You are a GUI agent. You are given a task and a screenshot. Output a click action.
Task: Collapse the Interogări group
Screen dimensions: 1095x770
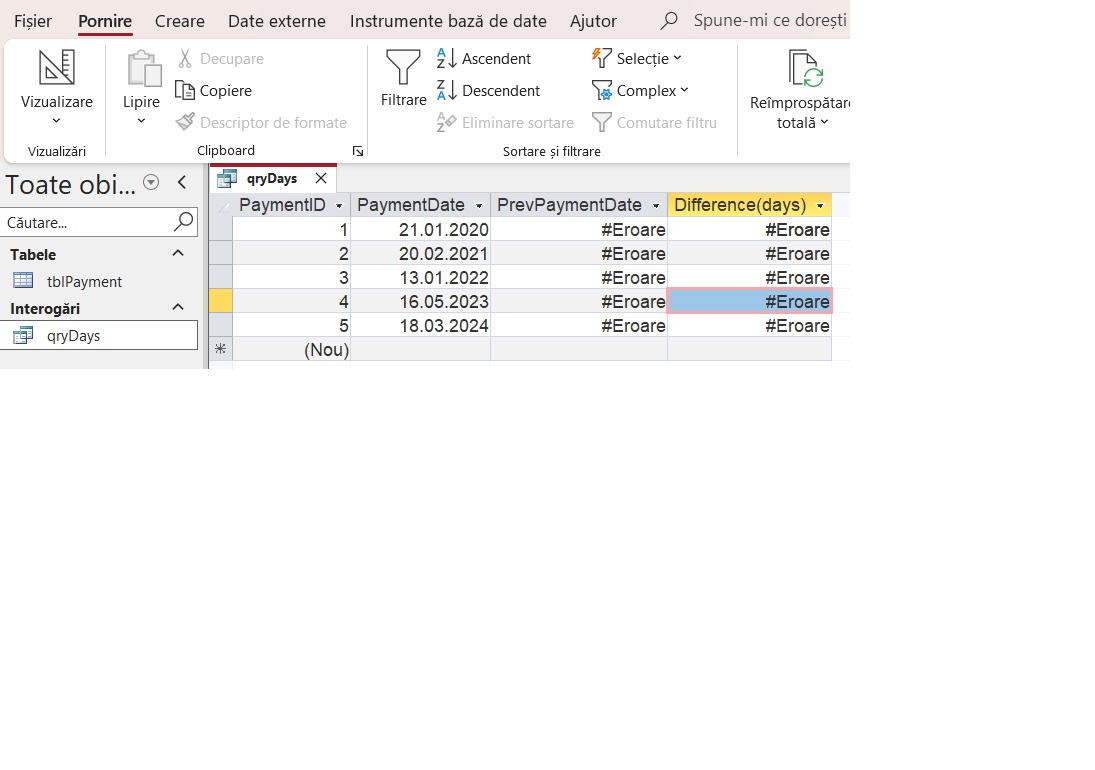[178, 308]
